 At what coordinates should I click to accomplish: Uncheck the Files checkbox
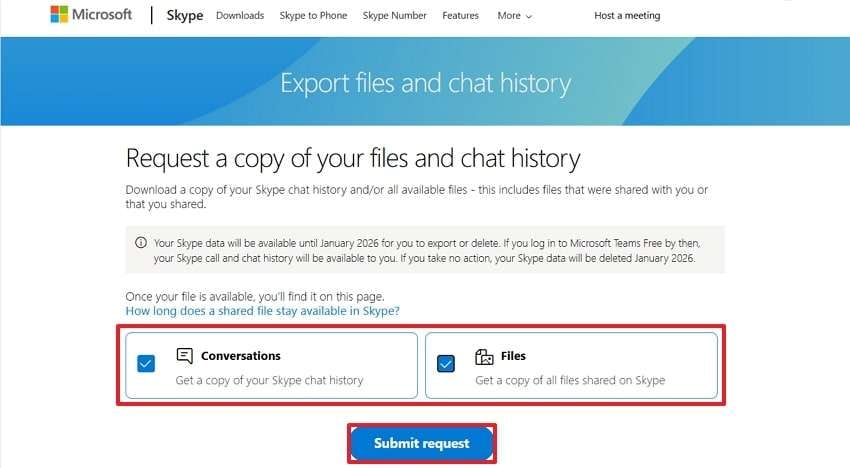[x=446, y=363]
